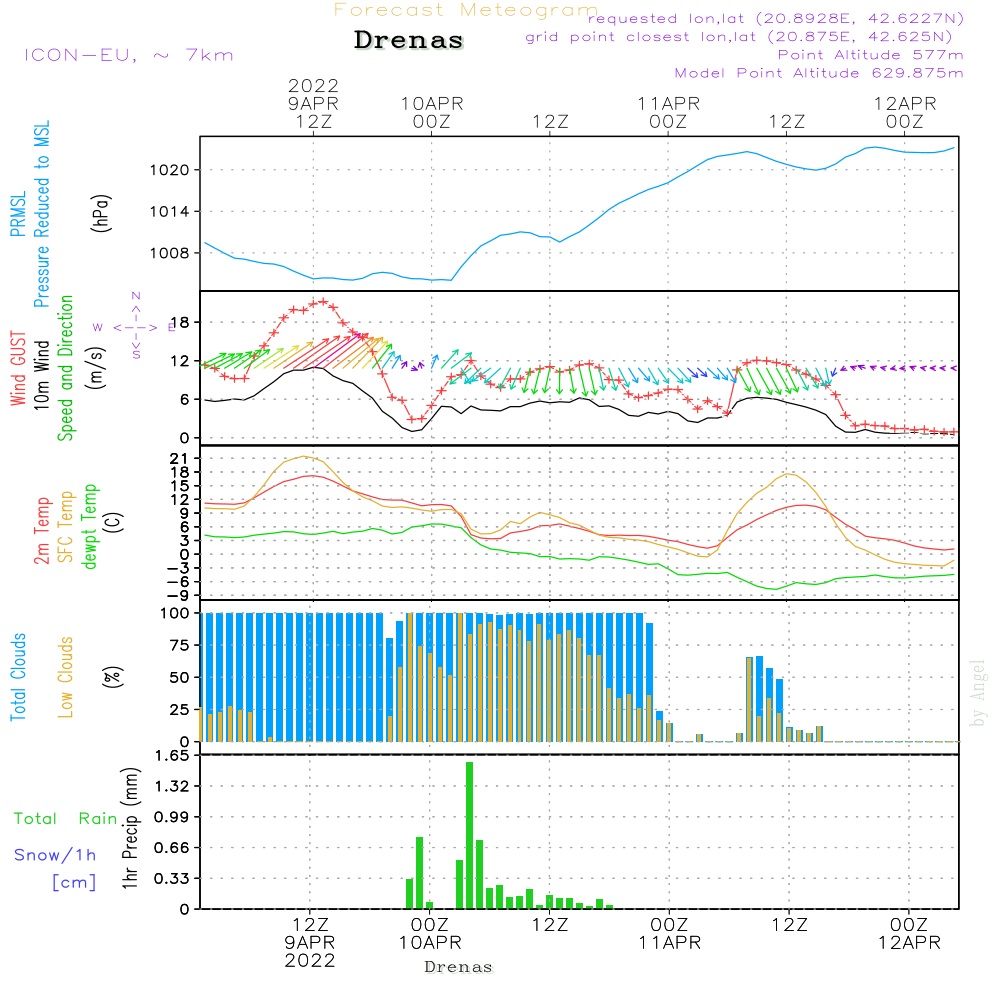
Task: Click the small "Drenas" caption below chart
Action: click(459, 967)
